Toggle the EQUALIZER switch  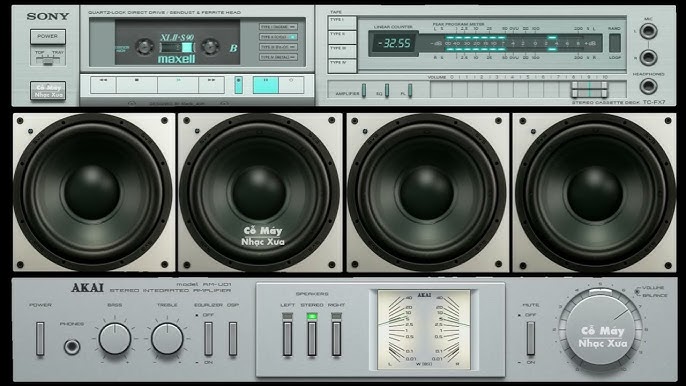click(x=209, y=339)
